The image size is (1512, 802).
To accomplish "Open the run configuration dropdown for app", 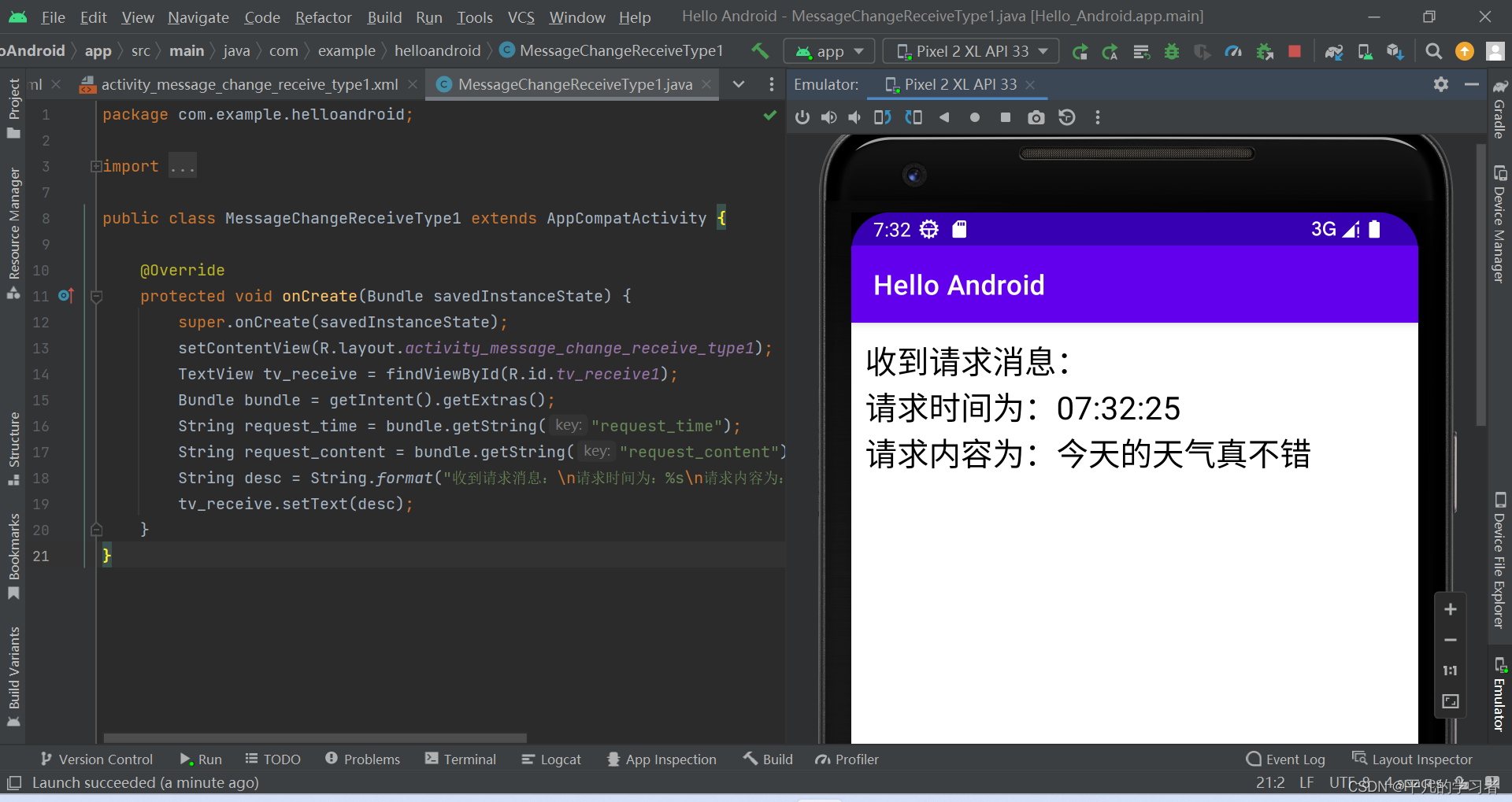I will click(x=828, y=50).
